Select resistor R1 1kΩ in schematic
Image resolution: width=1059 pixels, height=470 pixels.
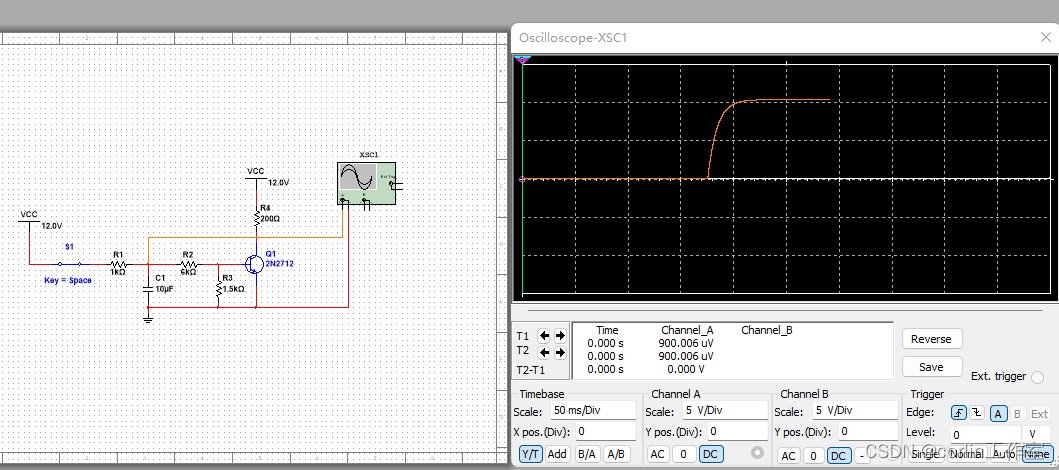(x=118, y=264)
